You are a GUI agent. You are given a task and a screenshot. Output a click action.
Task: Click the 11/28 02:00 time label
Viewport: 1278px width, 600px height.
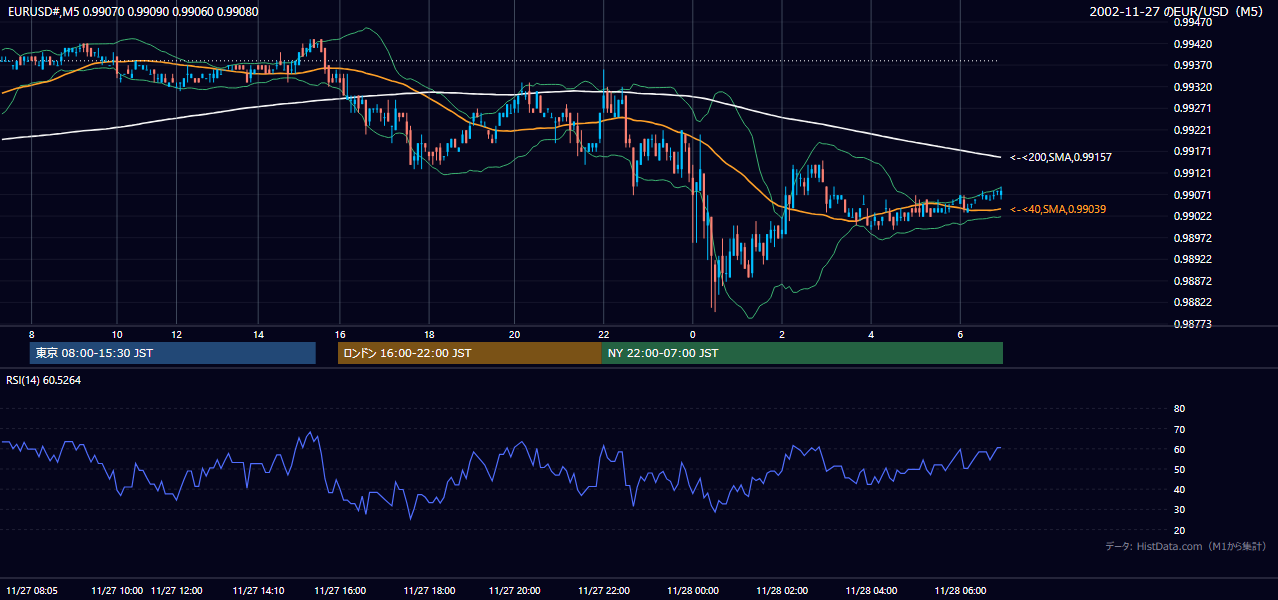point(782,591)
